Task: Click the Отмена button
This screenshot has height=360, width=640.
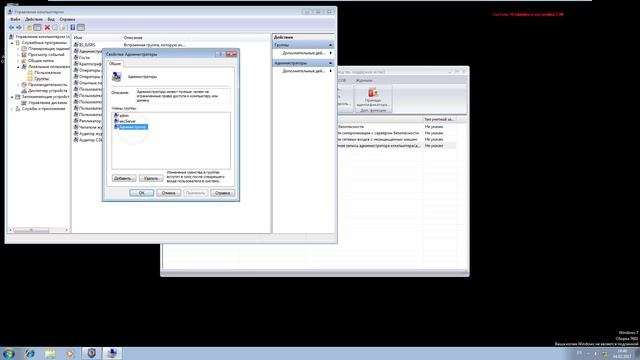Action: (169, 193)
